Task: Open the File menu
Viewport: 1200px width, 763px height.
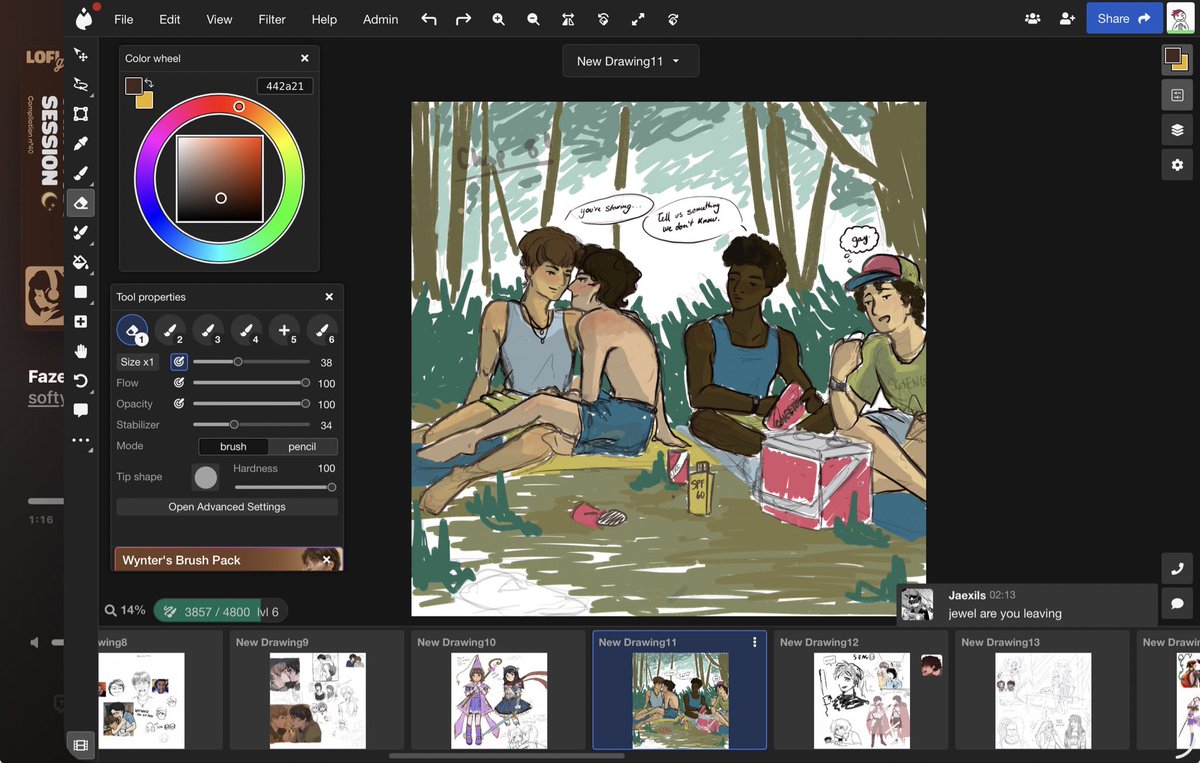Action: [123, 19]
